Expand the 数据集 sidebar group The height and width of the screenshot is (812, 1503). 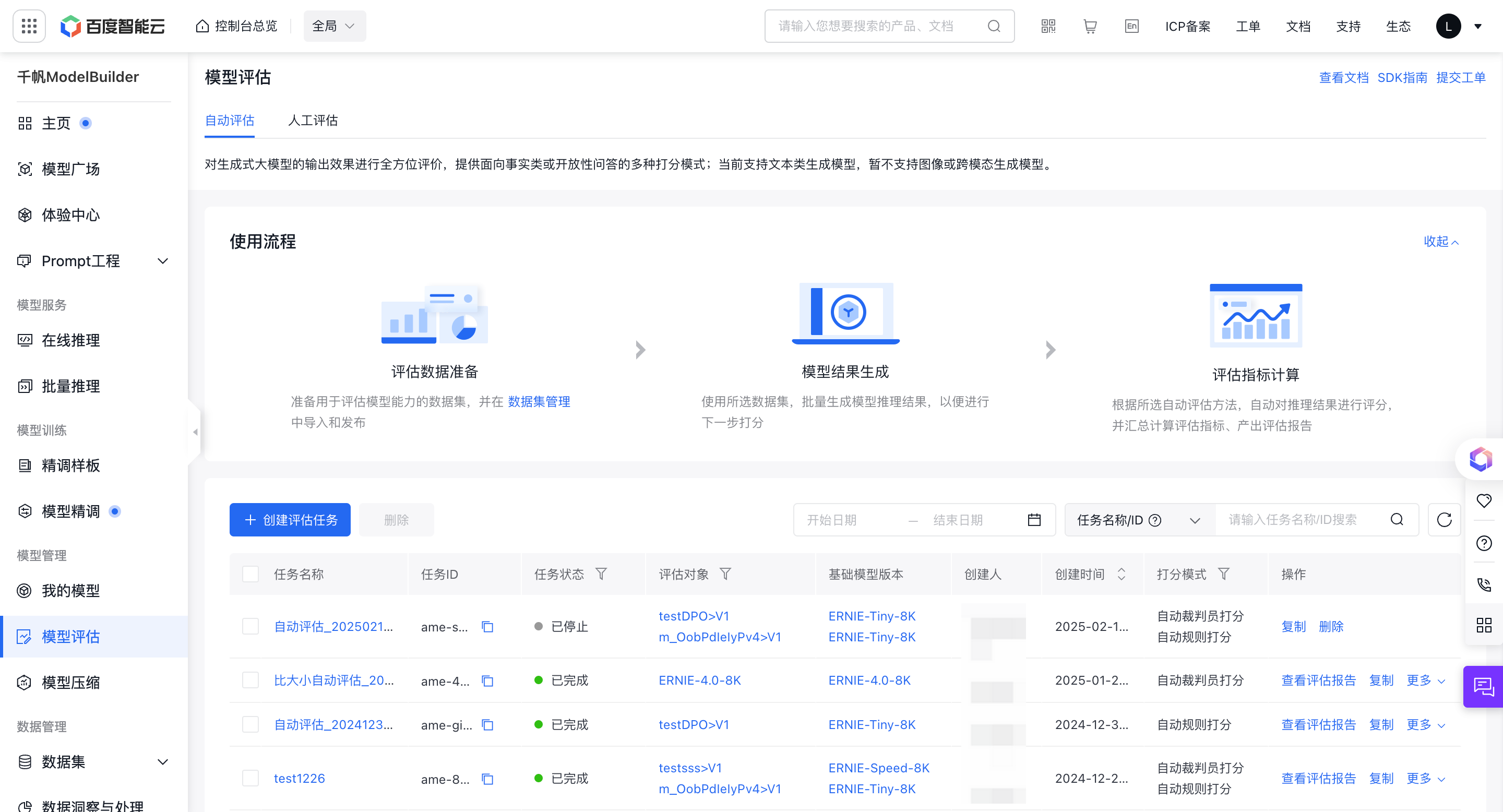163,762
